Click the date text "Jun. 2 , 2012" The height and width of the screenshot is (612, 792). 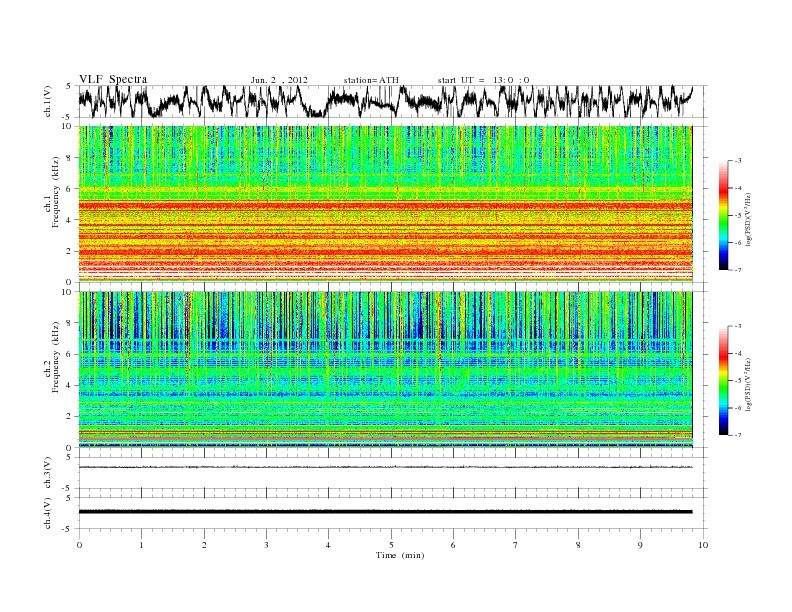tap(279, 80)
